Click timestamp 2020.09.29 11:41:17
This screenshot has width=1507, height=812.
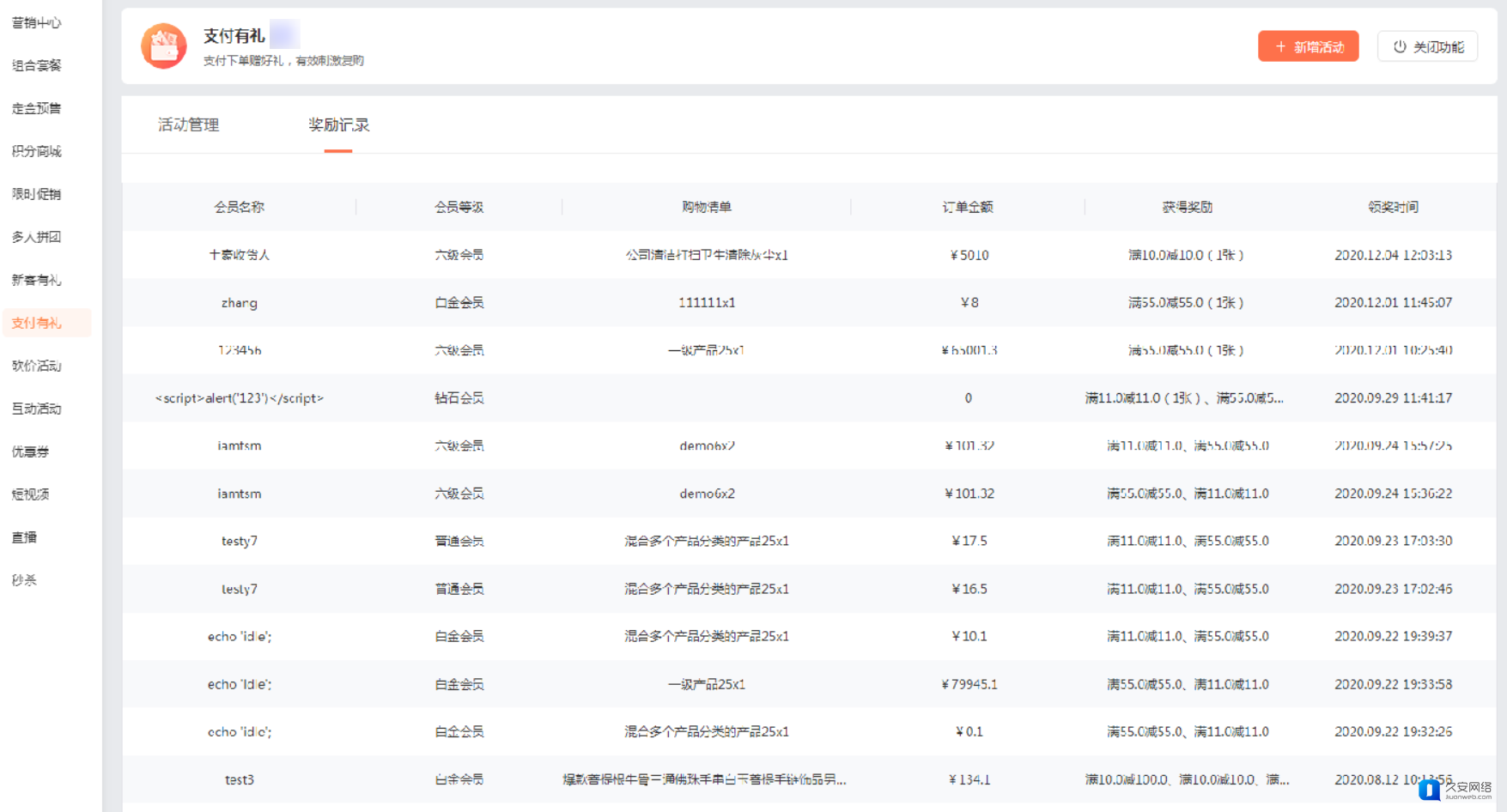(x=1394, y=398)
